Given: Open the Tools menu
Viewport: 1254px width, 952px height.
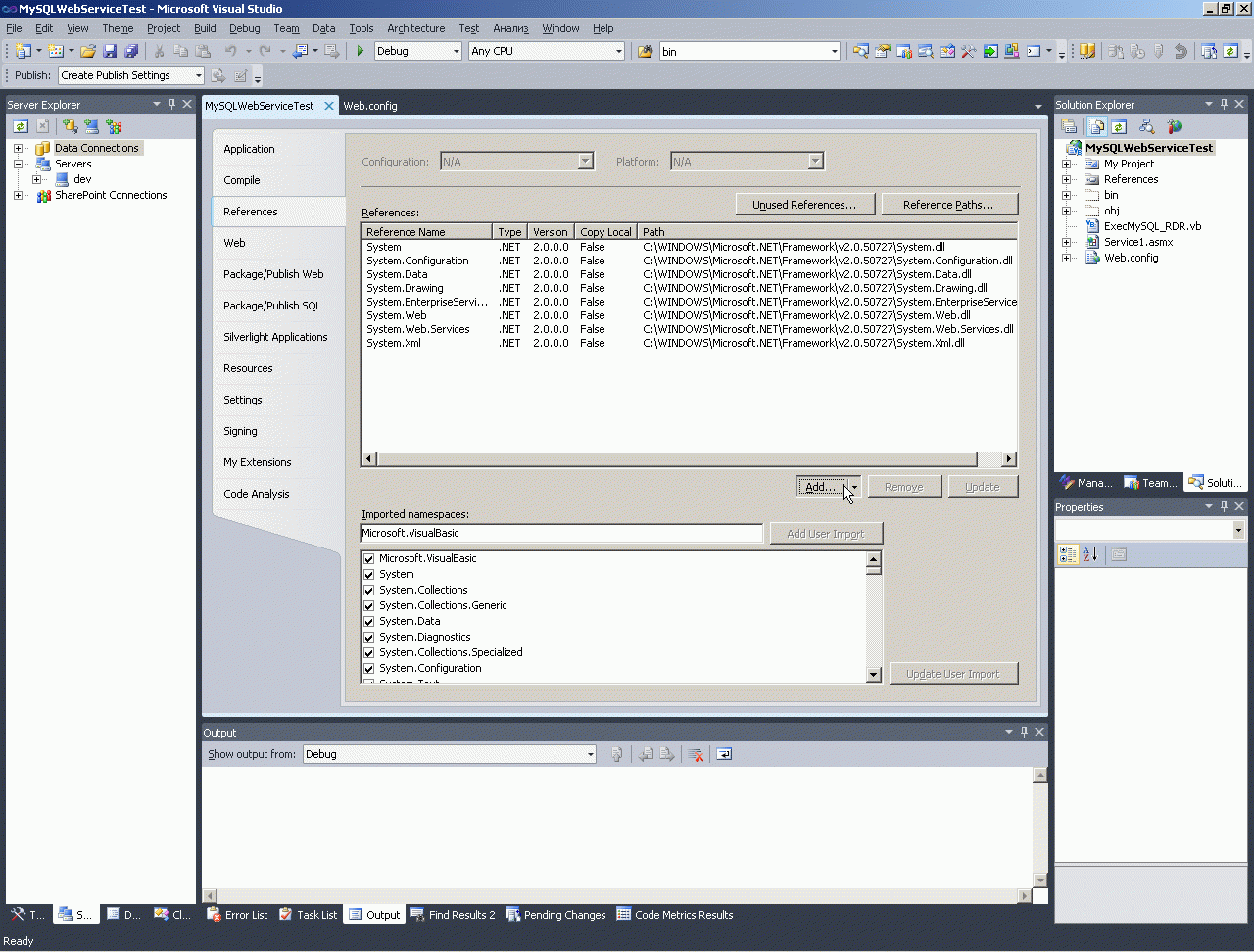Looking at the screenshot, I should [x=362, y=28].
